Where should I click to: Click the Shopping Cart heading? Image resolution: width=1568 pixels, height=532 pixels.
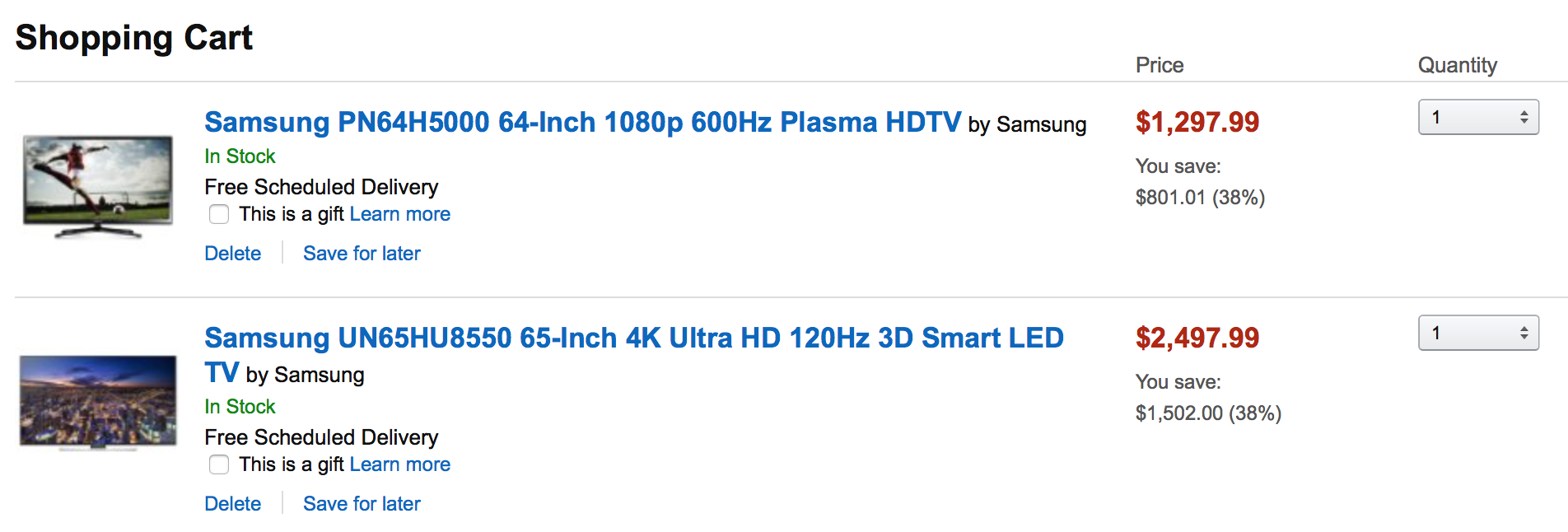(x=133, y=38)
